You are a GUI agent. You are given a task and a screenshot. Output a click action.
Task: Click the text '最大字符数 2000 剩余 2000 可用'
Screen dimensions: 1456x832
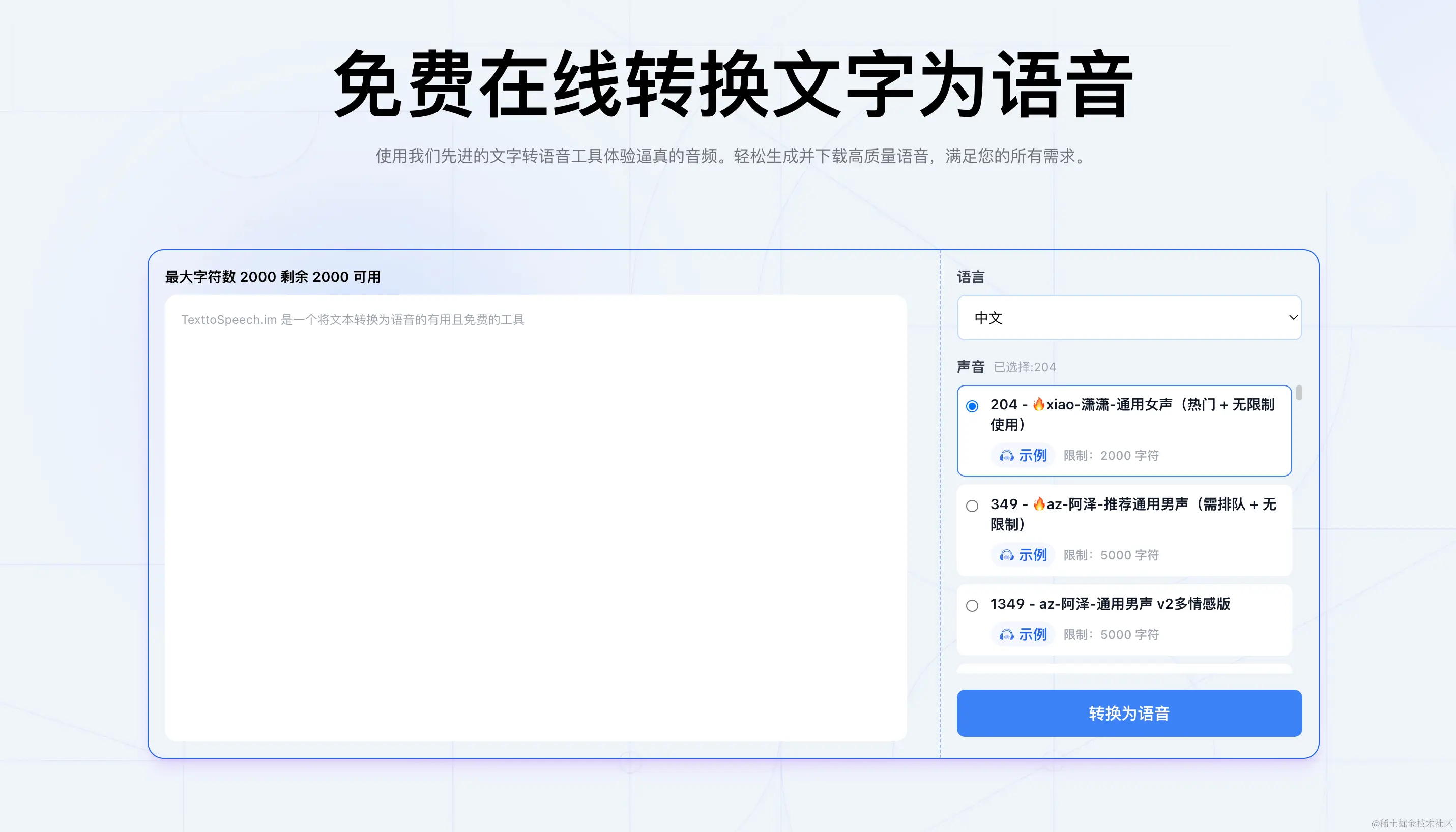pyautogui.click(x=273, y=277)
